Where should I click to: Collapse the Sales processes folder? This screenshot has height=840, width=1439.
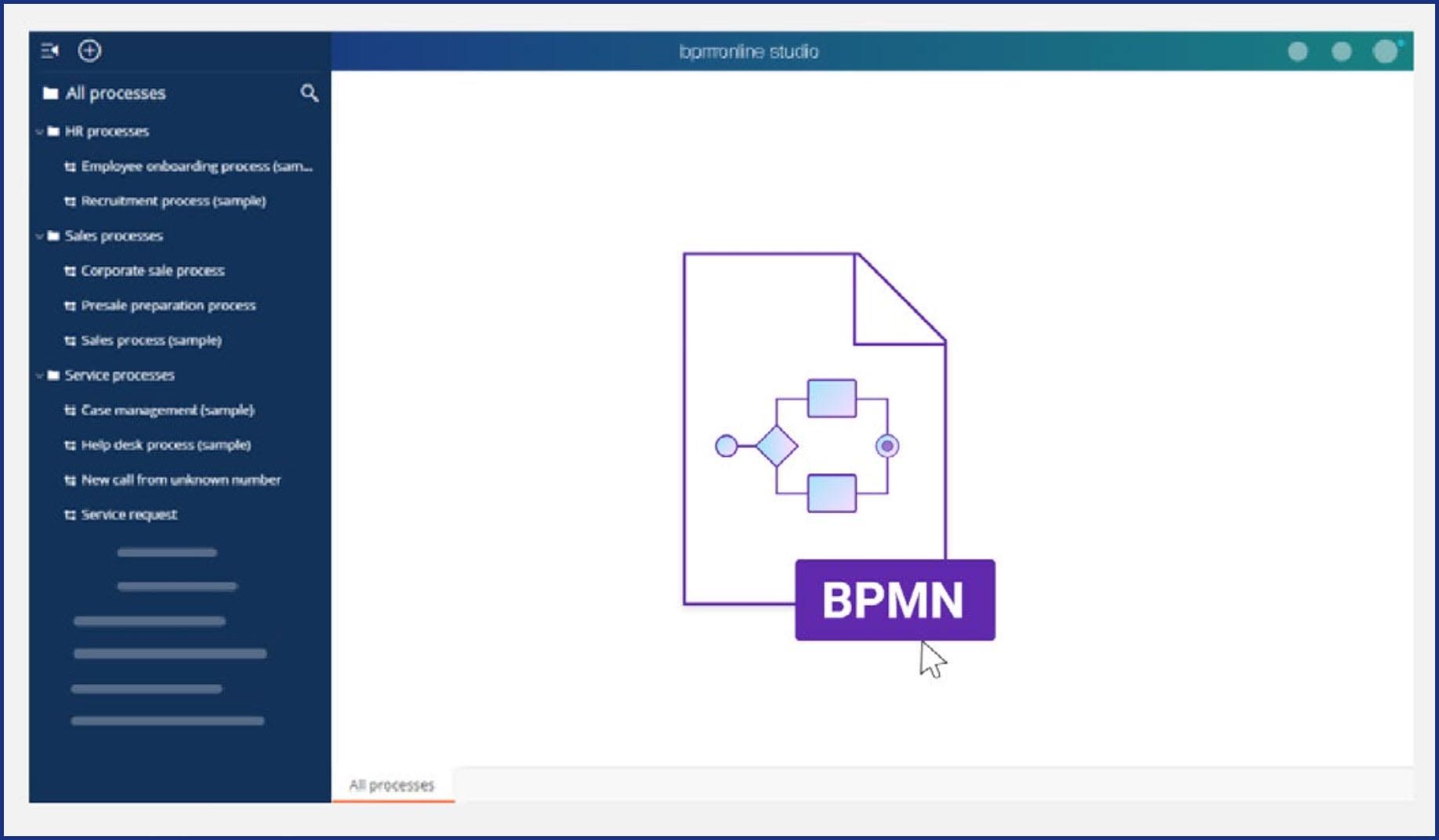click(x=39, y=236)
